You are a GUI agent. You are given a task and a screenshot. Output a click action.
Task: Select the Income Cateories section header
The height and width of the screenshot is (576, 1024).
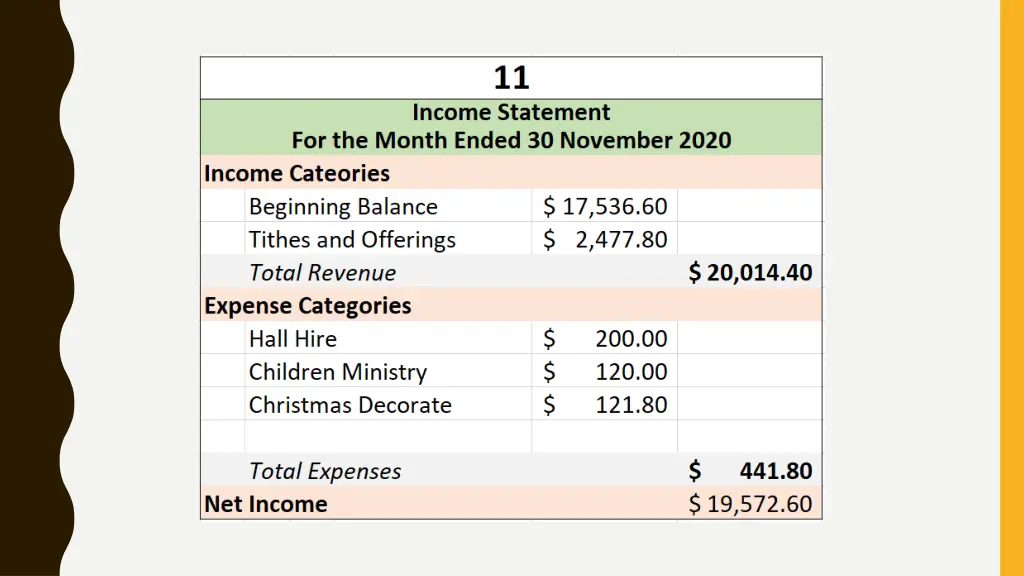pyautogui.click(x=297, y=173)
